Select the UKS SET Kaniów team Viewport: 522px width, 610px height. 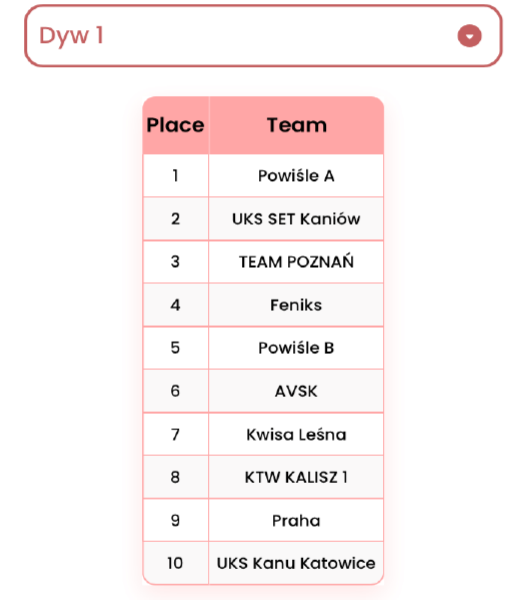pos(296,219)
